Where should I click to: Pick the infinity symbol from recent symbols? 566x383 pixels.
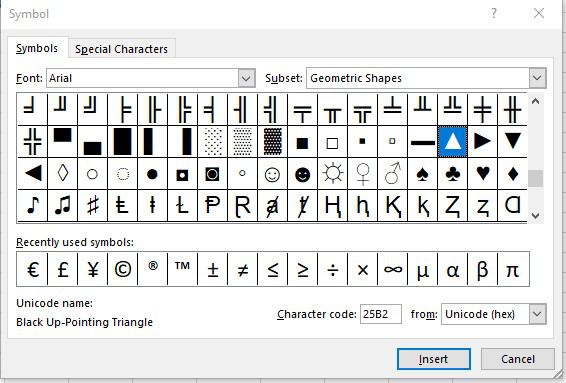[392, 269]
